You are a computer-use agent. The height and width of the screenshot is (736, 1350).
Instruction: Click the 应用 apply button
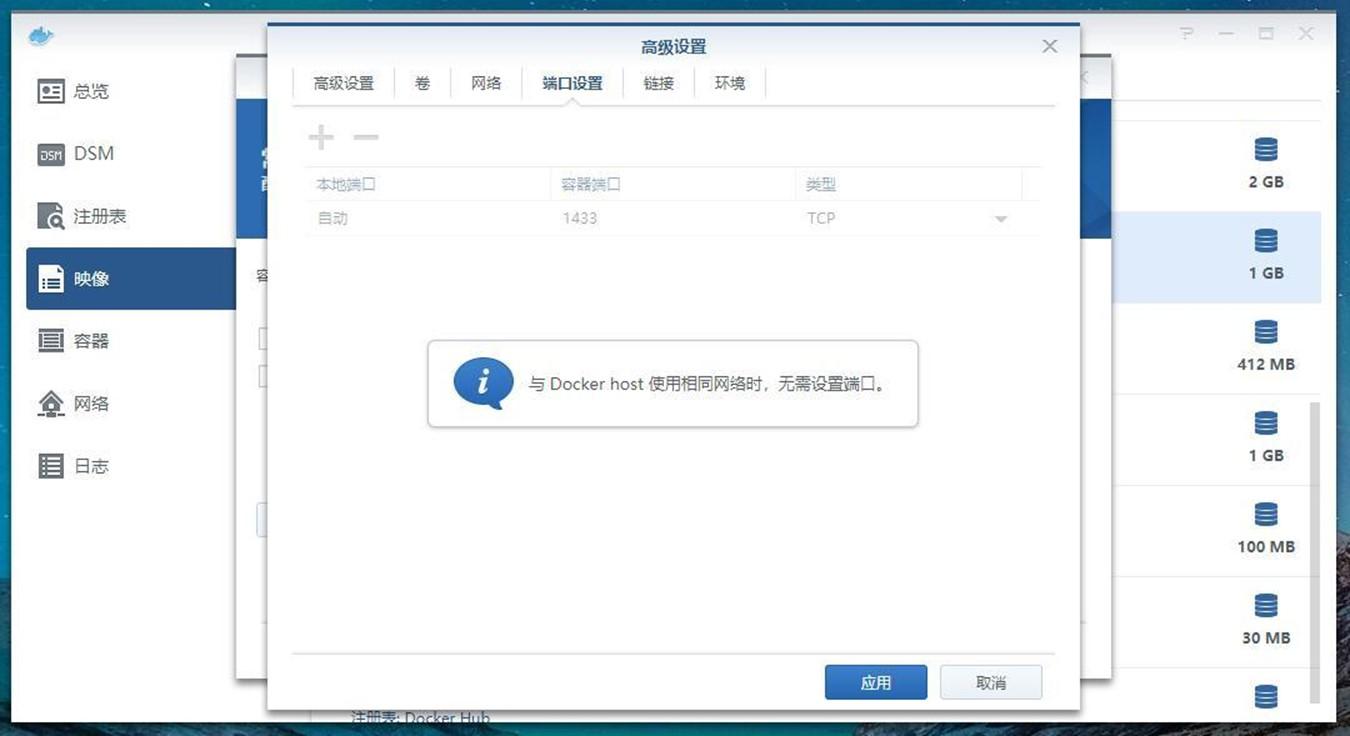875,682
